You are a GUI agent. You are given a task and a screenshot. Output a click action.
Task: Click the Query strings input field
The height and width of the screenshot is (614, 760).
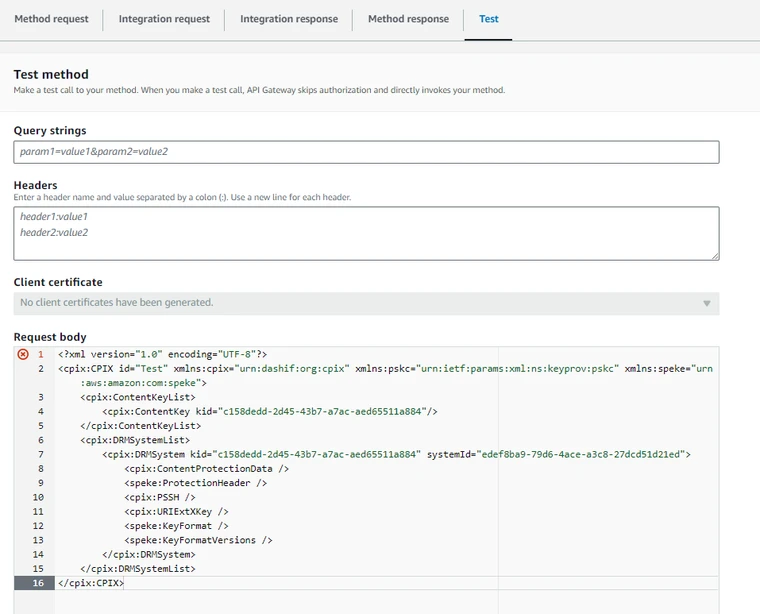coord(366,152)
